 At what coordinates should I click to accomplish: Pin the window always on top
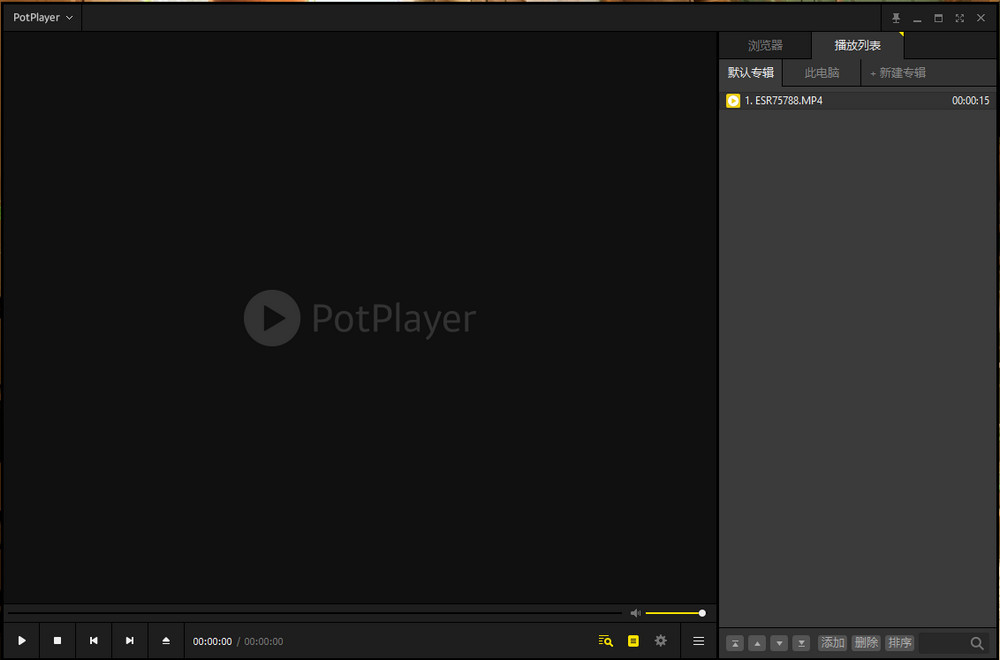896,18
